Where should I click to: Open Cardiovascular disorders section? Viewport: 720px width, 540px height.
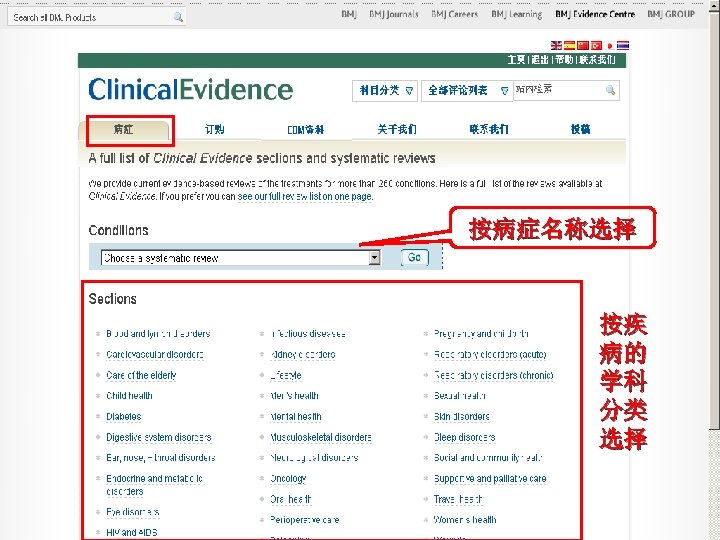[x=155, y=354]
